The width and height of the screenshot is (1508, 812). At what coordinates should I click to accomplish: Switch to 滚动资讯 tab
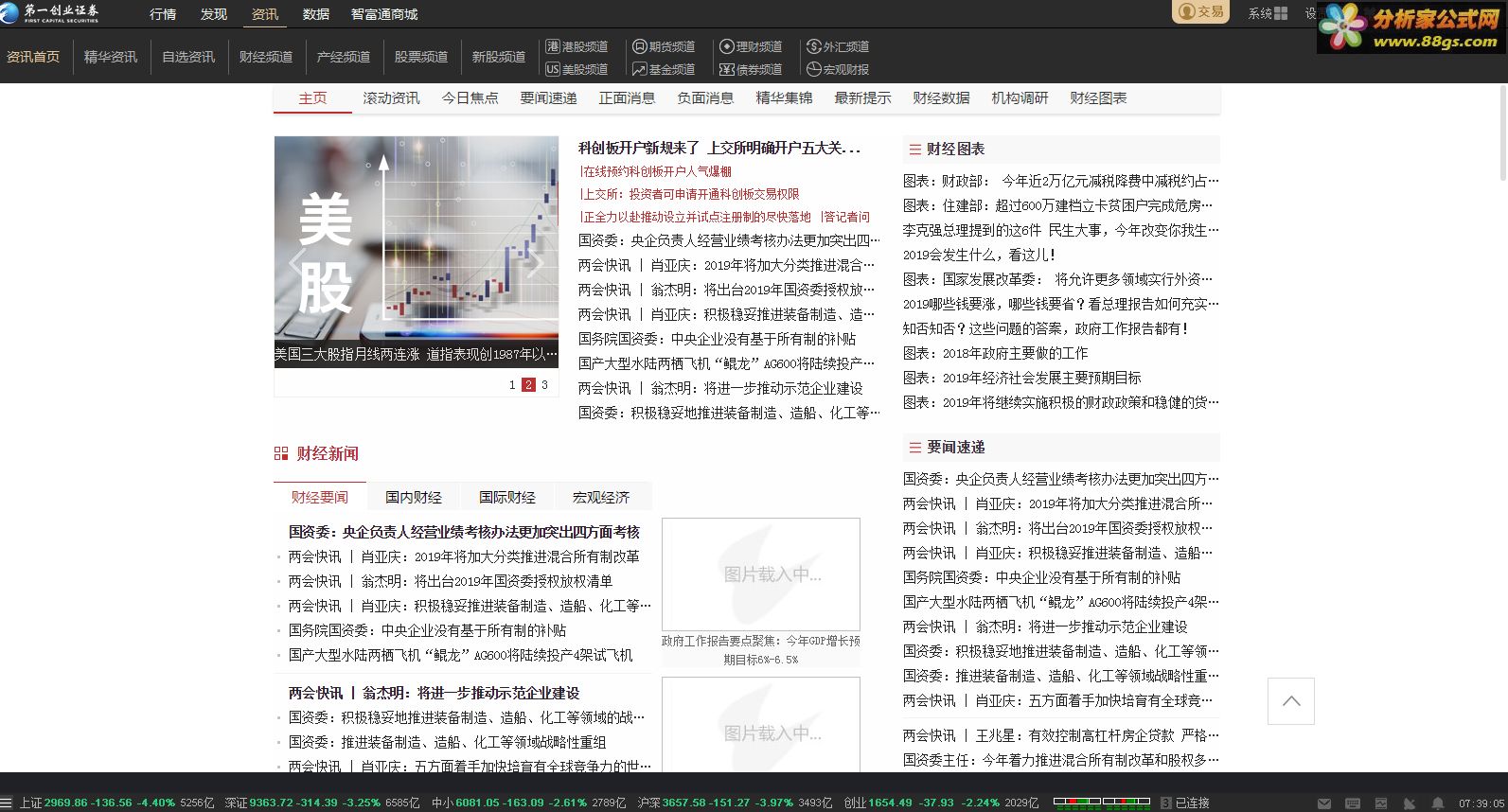click(x=391, y=98)
